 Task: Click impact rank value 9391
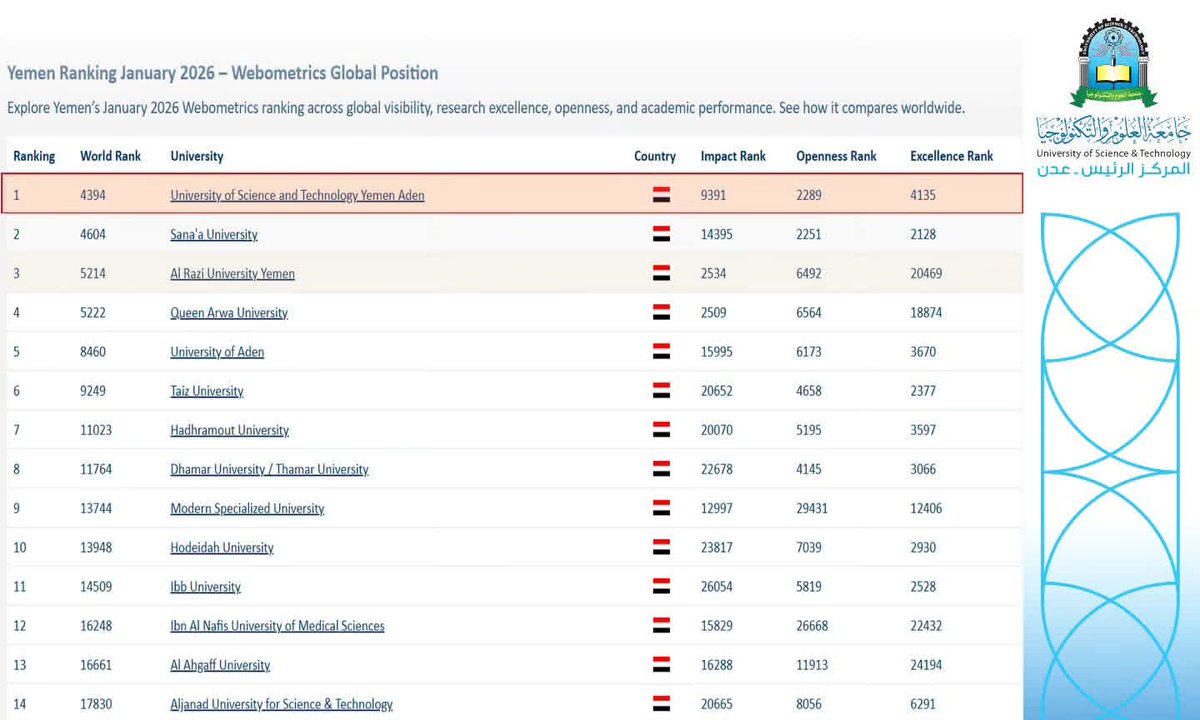(x=714, y=196)
